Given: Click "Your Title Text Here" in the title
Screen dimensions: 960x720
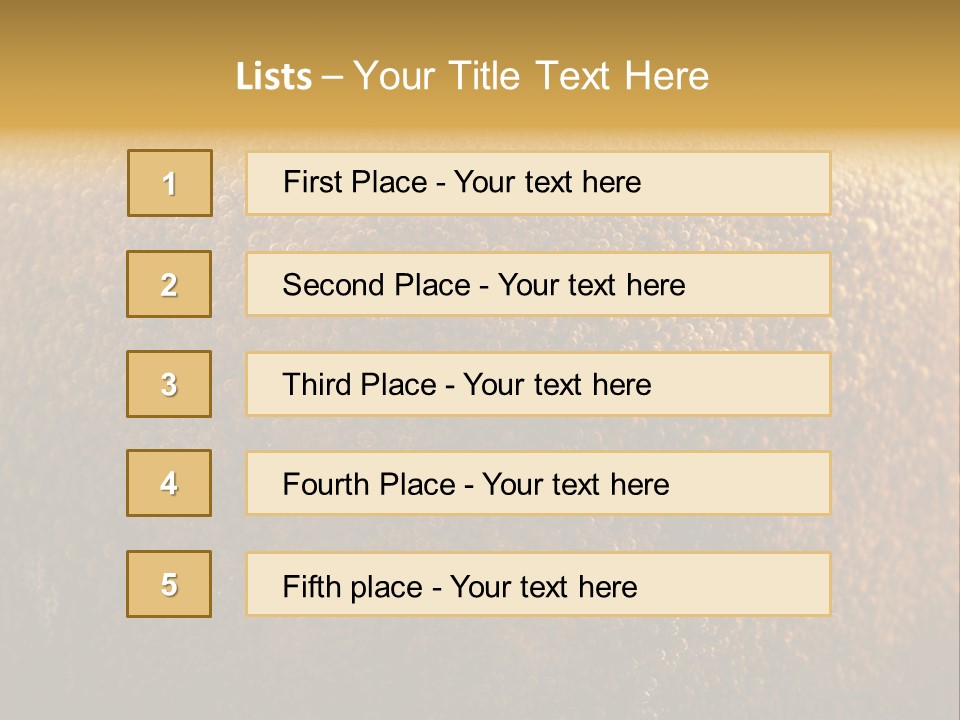Looking at the screenshot, I should tap(531, 76).
